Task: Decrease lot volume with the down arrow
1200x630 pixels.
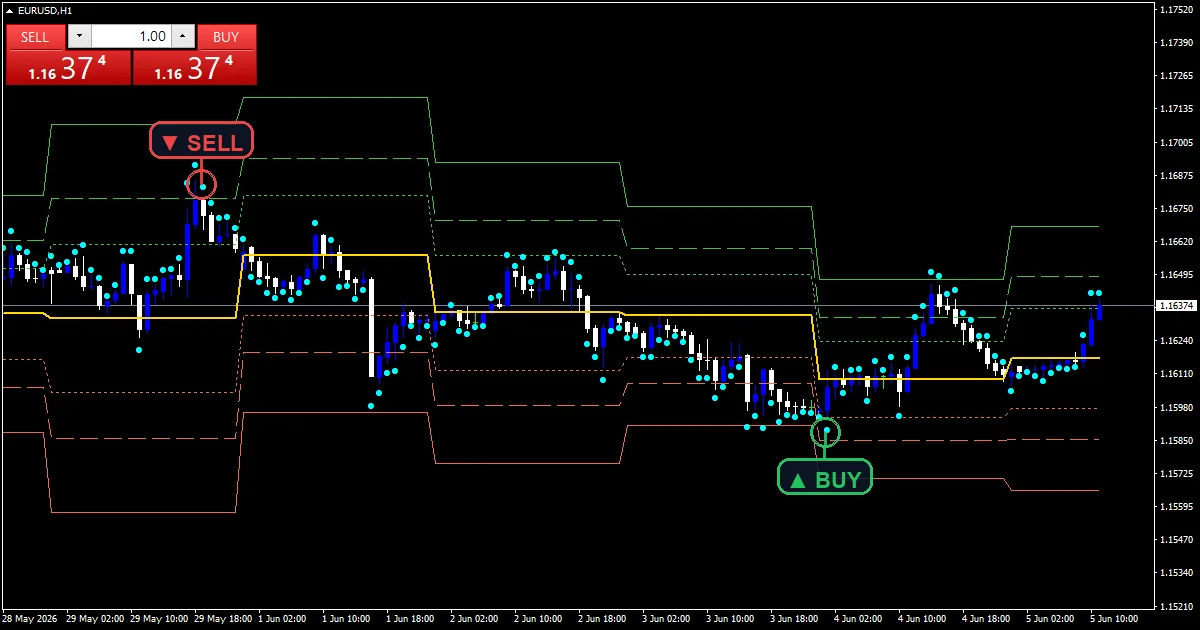Action: [x=79, y=37]
